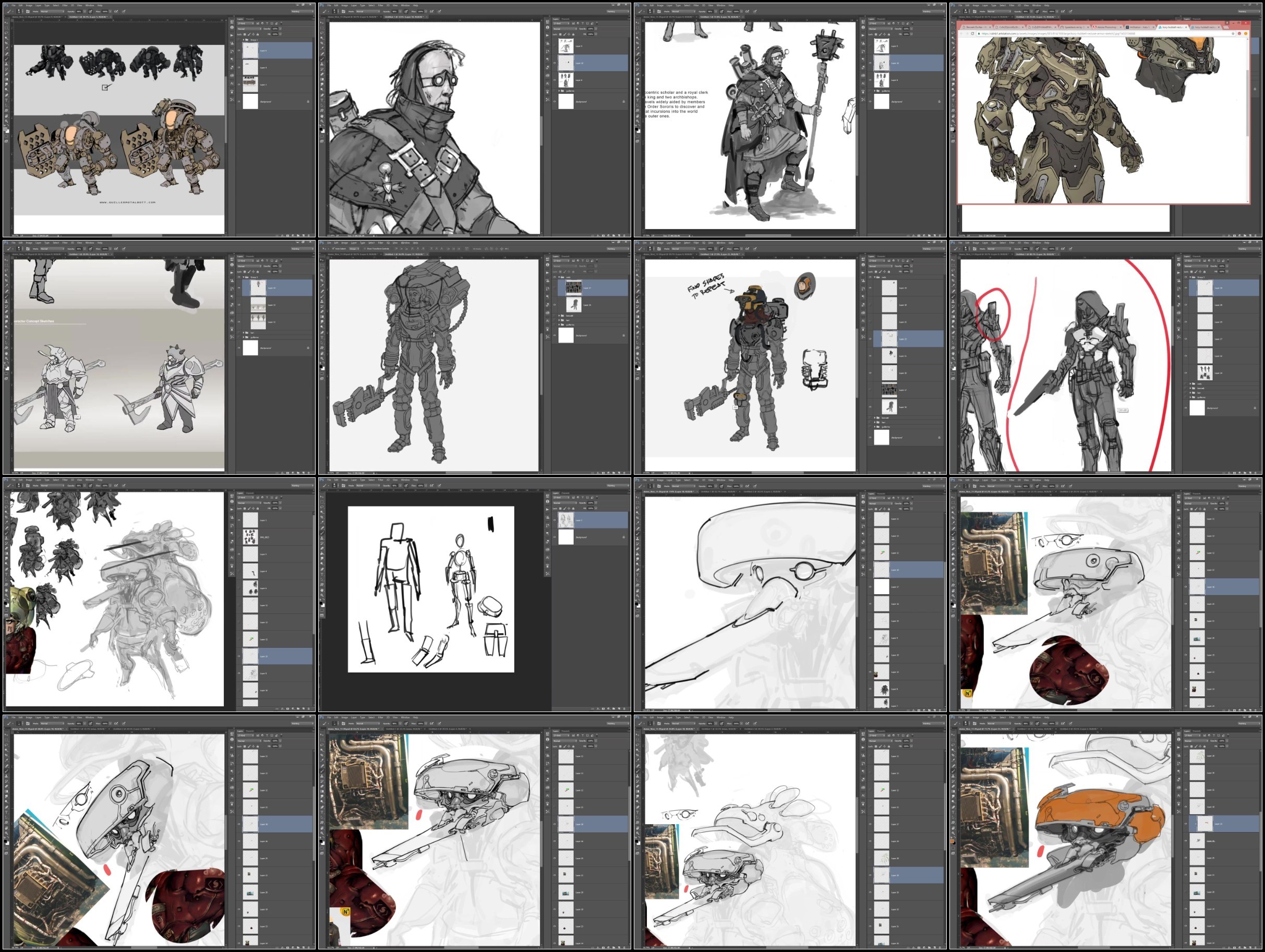
Task: Select the Gradient tool in the shield-robots frame
Action: click(6, 79)
